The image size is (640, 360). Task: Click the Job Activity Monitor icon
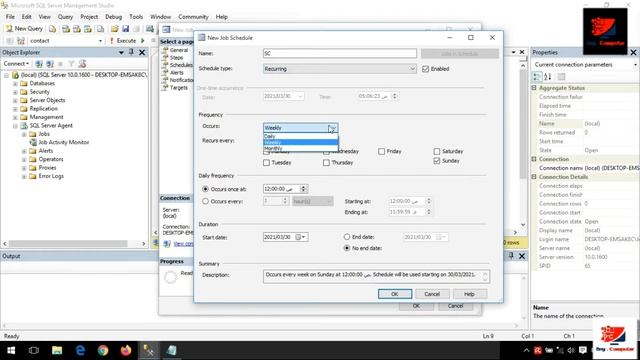coord(33,142)
